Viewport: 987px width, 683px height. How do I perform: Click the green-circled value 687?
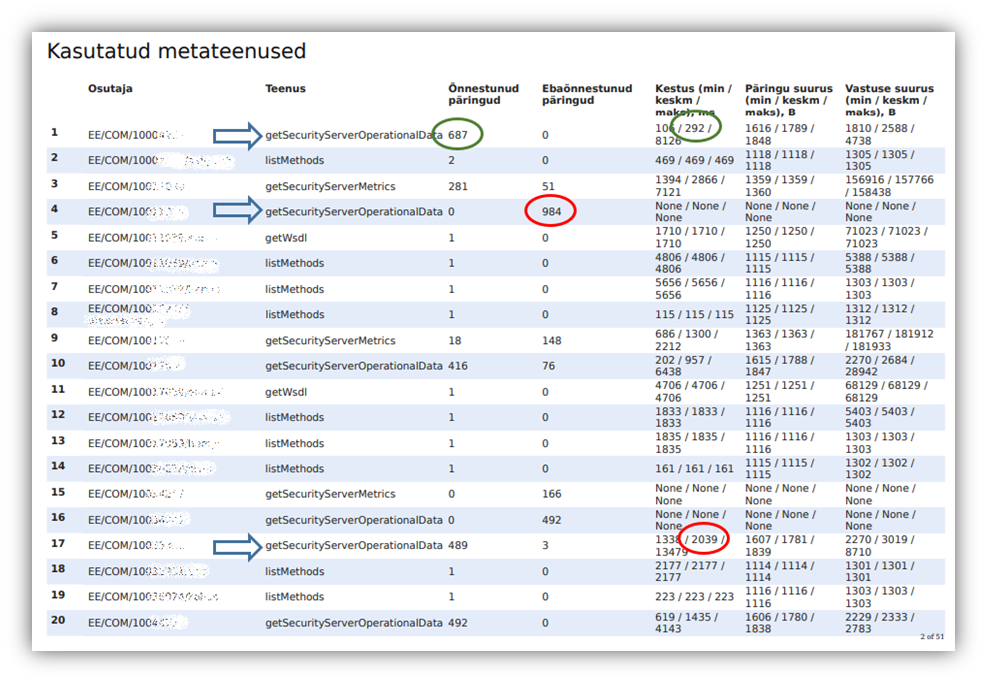coord(459,135)
